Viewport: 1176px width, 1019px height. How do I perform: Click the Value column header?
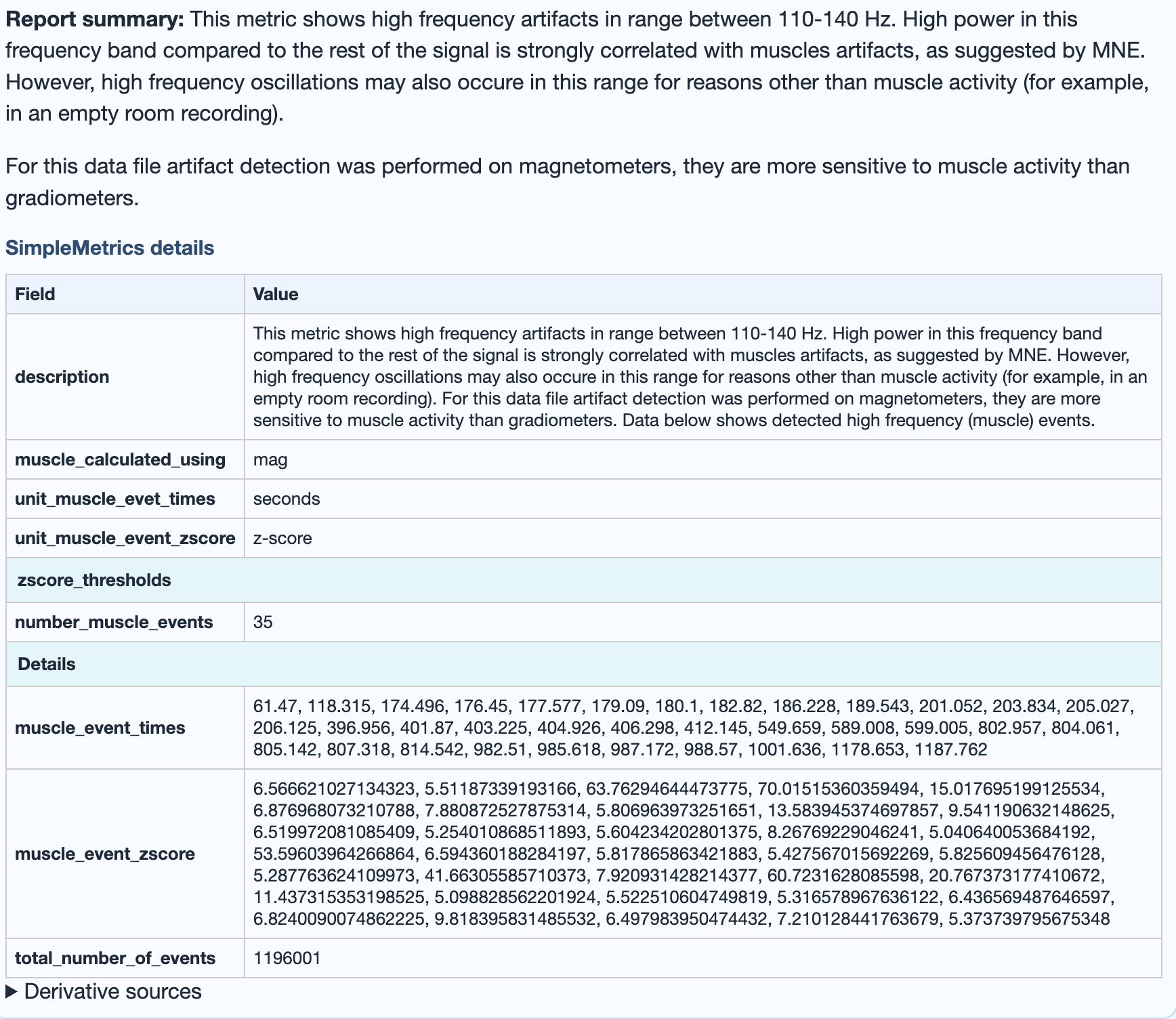click(703, 294)
